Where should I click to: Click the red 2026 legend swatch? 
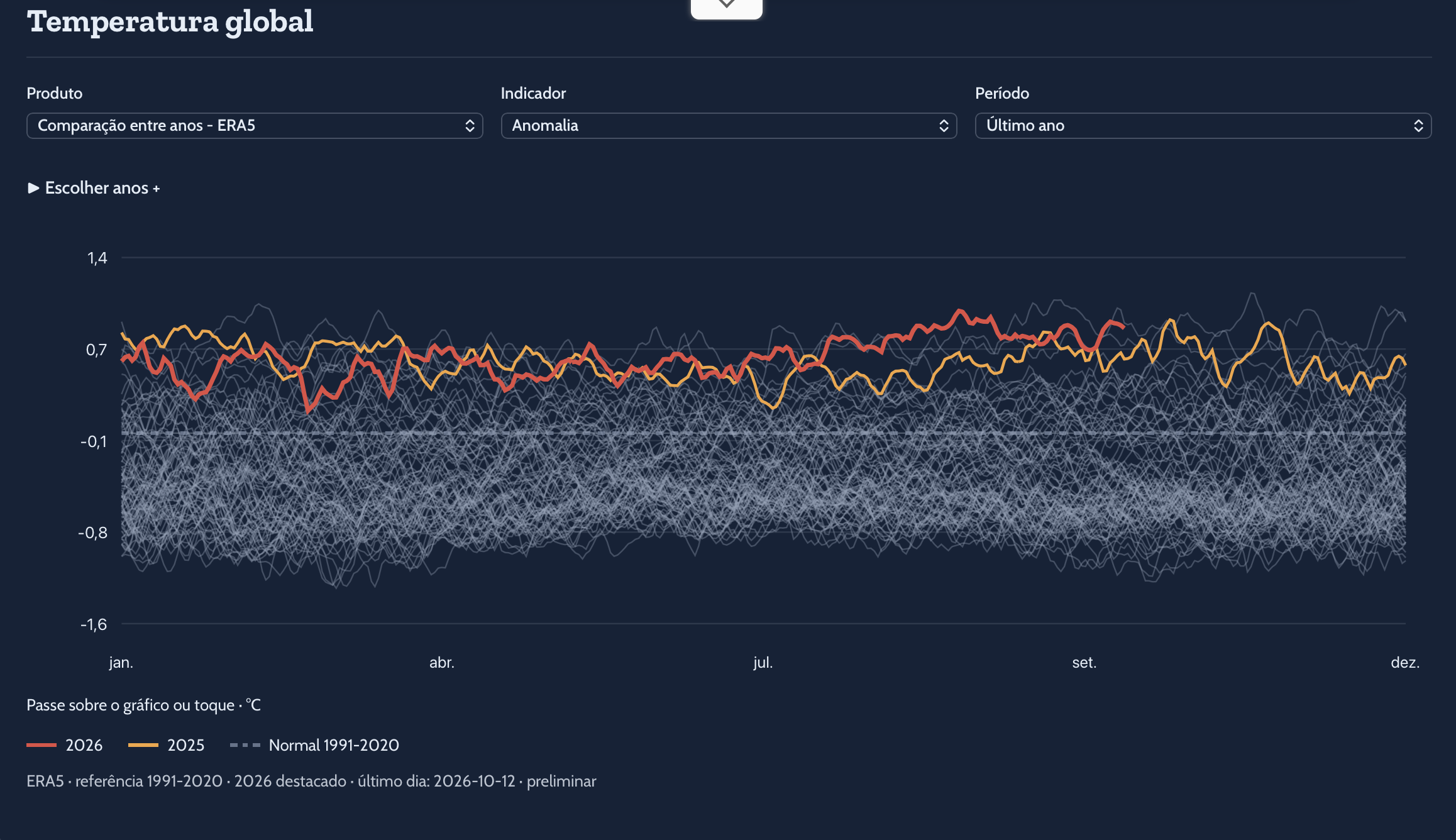pos(41,745)
